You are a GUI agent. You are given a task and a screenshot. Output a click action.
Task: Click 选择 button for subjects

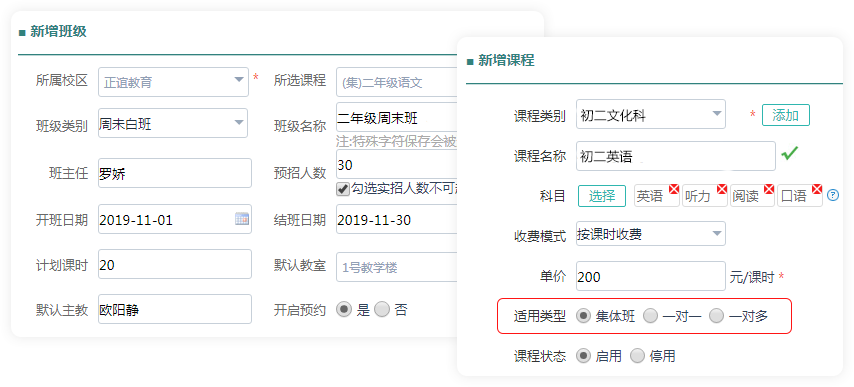click(602, 196)
